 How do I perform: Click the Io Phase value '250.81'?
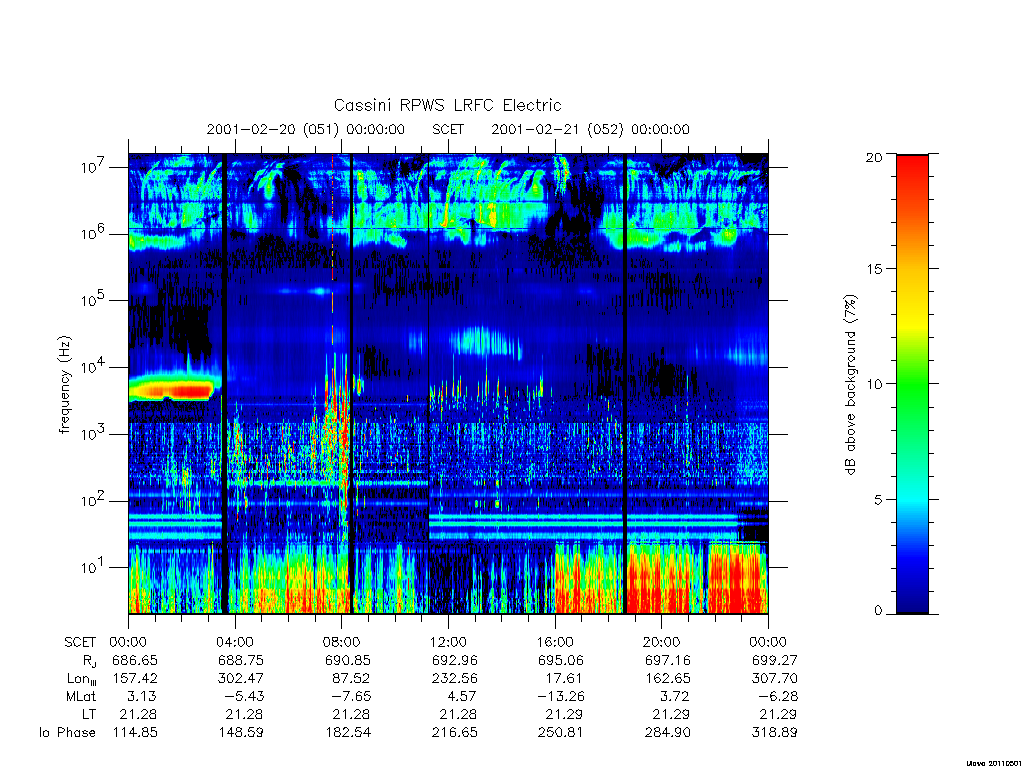click(x=560, y=733)
